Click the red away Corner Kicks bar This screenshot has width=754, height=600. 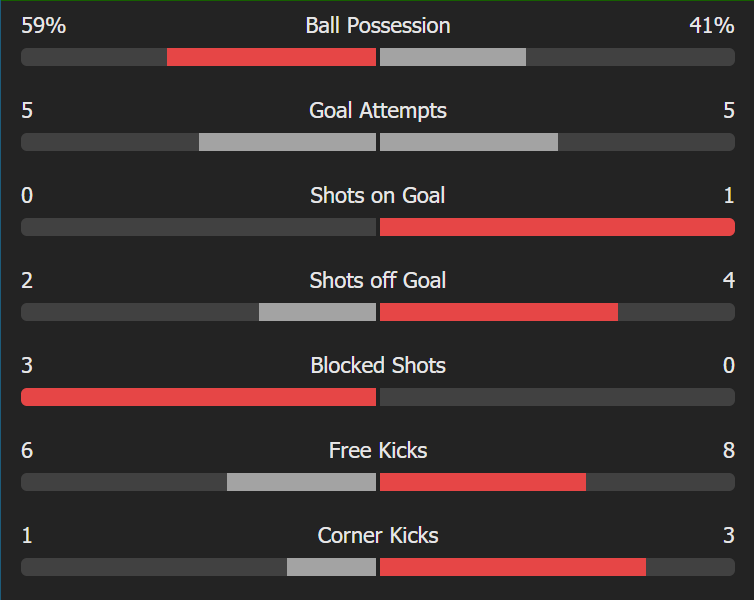click(x=513, y=567)
